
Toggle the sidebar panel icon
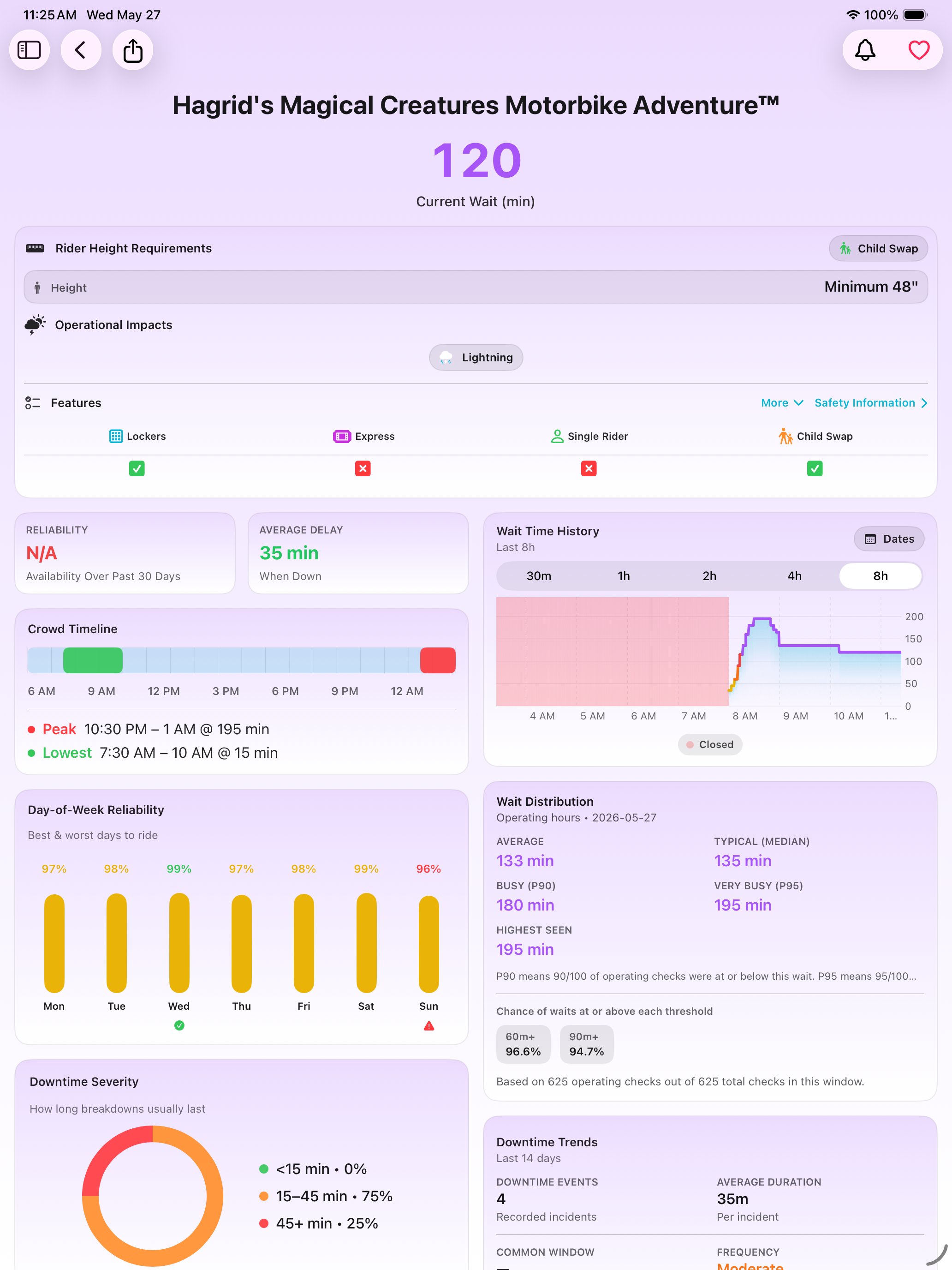click(x=29, y=50)
